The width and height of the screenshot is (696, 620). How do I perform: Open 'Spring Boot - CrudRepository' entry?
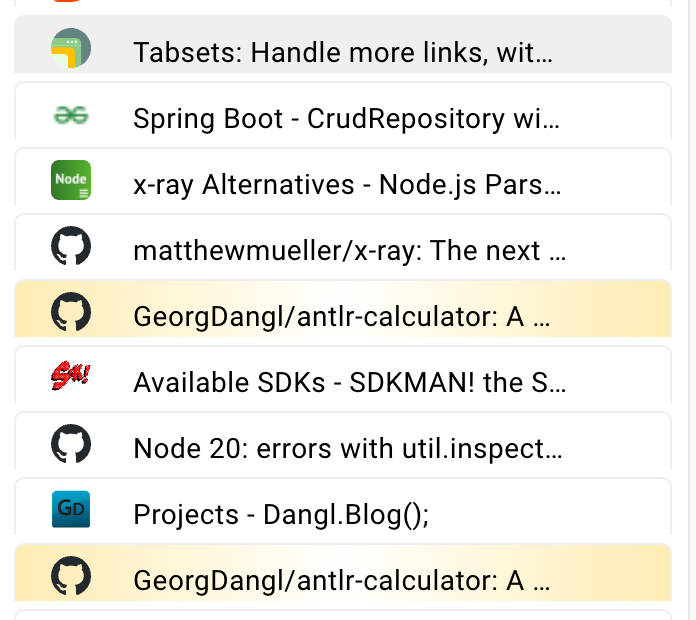click(x=346, y=118)
